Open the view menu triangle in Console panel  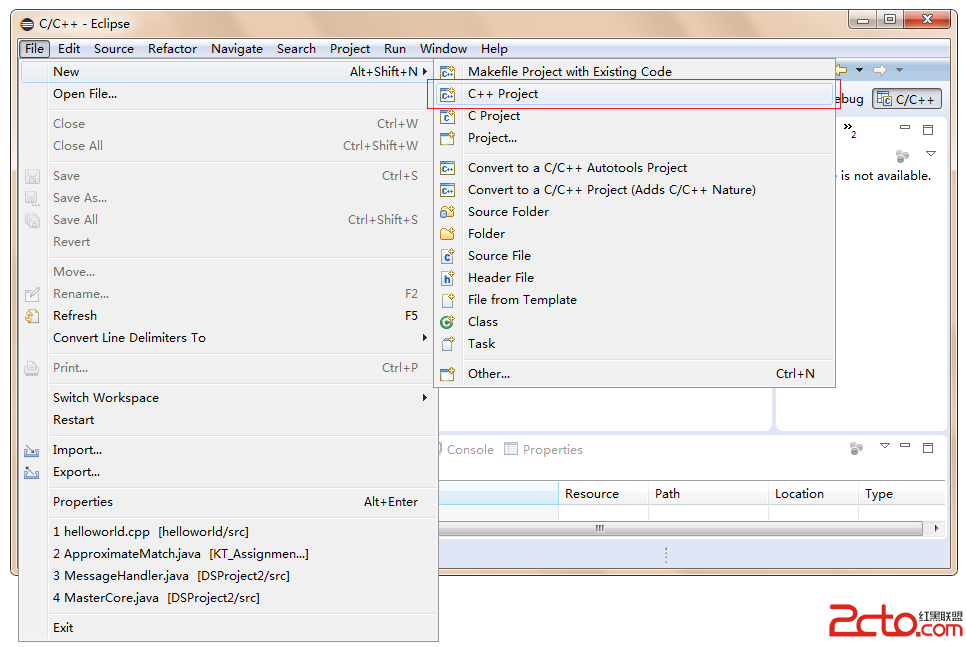(885, 446)
